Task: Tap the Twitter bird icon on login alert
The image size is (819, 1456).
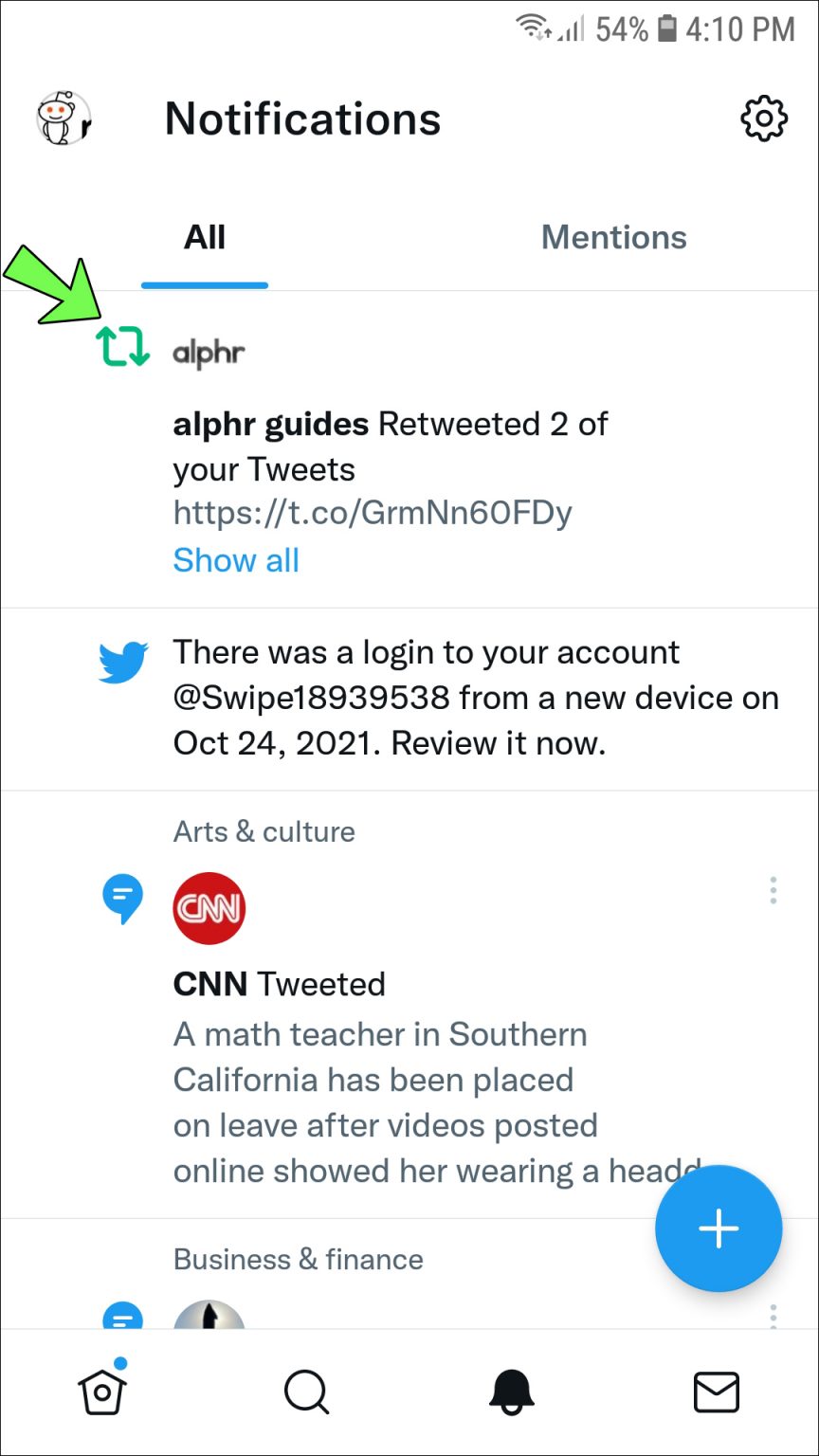Action: (x=123, y=664)
